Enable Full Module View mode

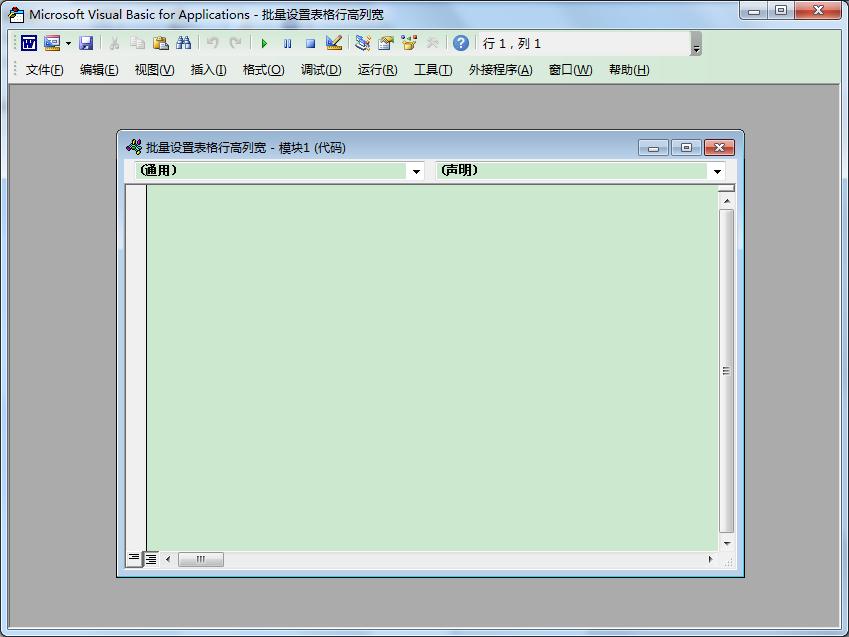(149, 559)
